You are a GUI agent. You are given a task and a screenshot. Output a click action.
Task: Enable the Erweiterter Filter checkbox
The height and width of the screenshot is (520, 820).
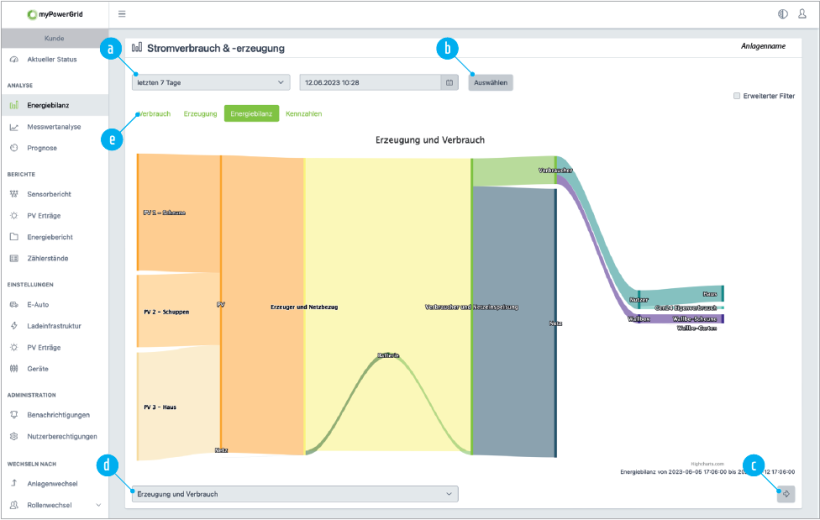click(x=737, y=96)
